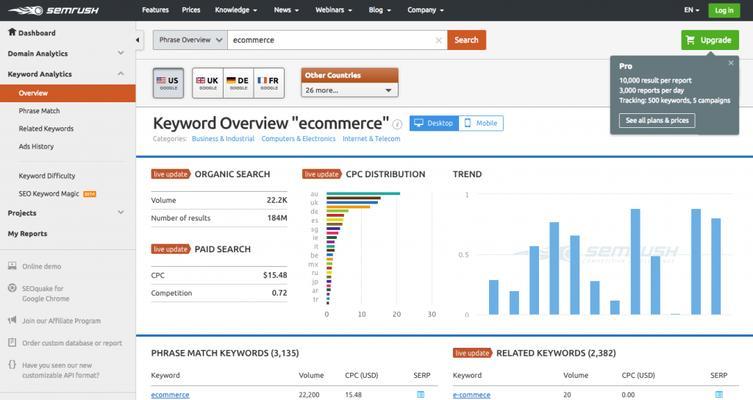Click the Volume value 22.2K
Image resolution: width=753 pixels, height=400 pixels.
point(277,200)
